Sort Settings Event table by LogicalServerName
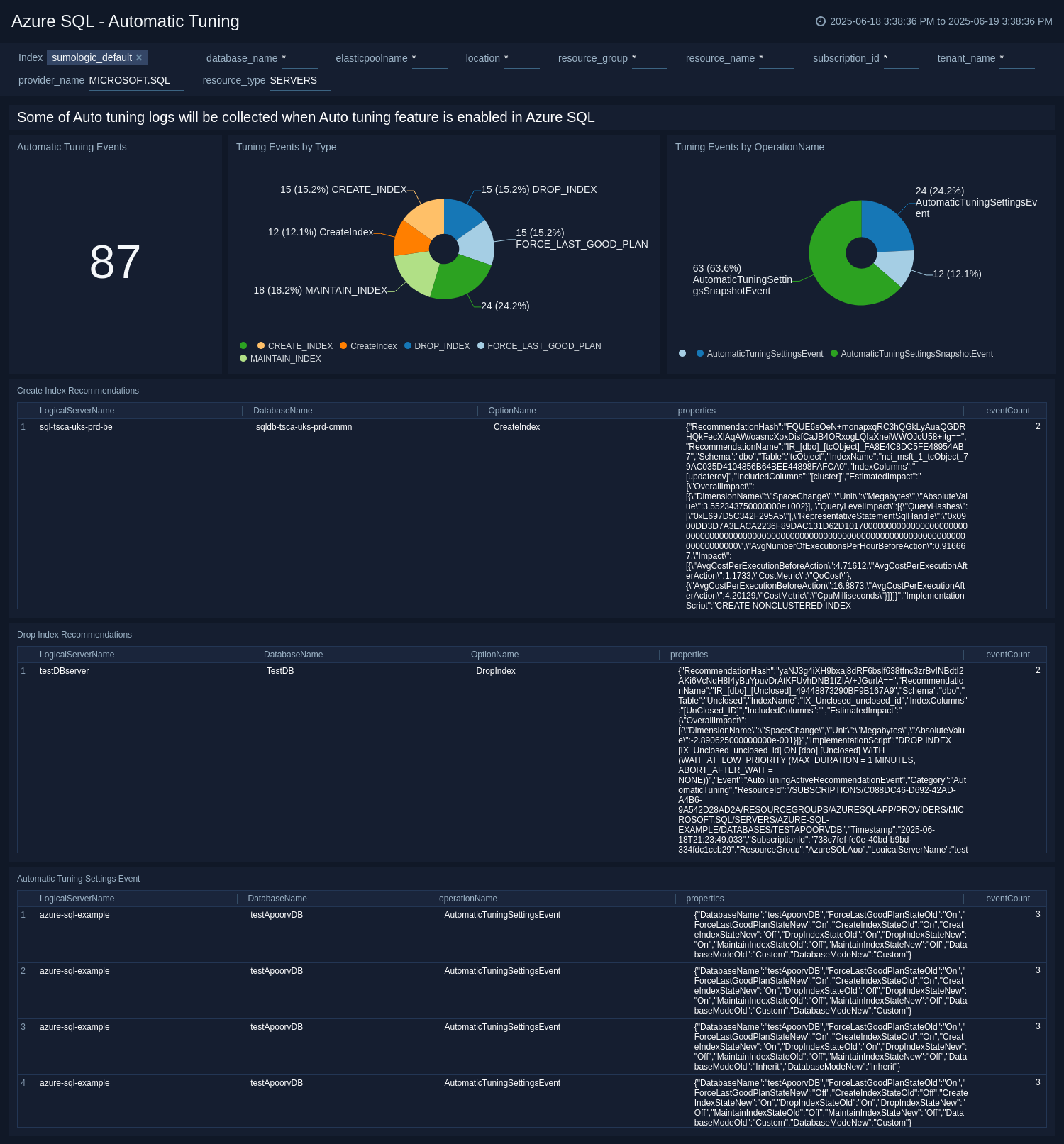Viewport: 1064px width, 1144px height. (77, 899)
